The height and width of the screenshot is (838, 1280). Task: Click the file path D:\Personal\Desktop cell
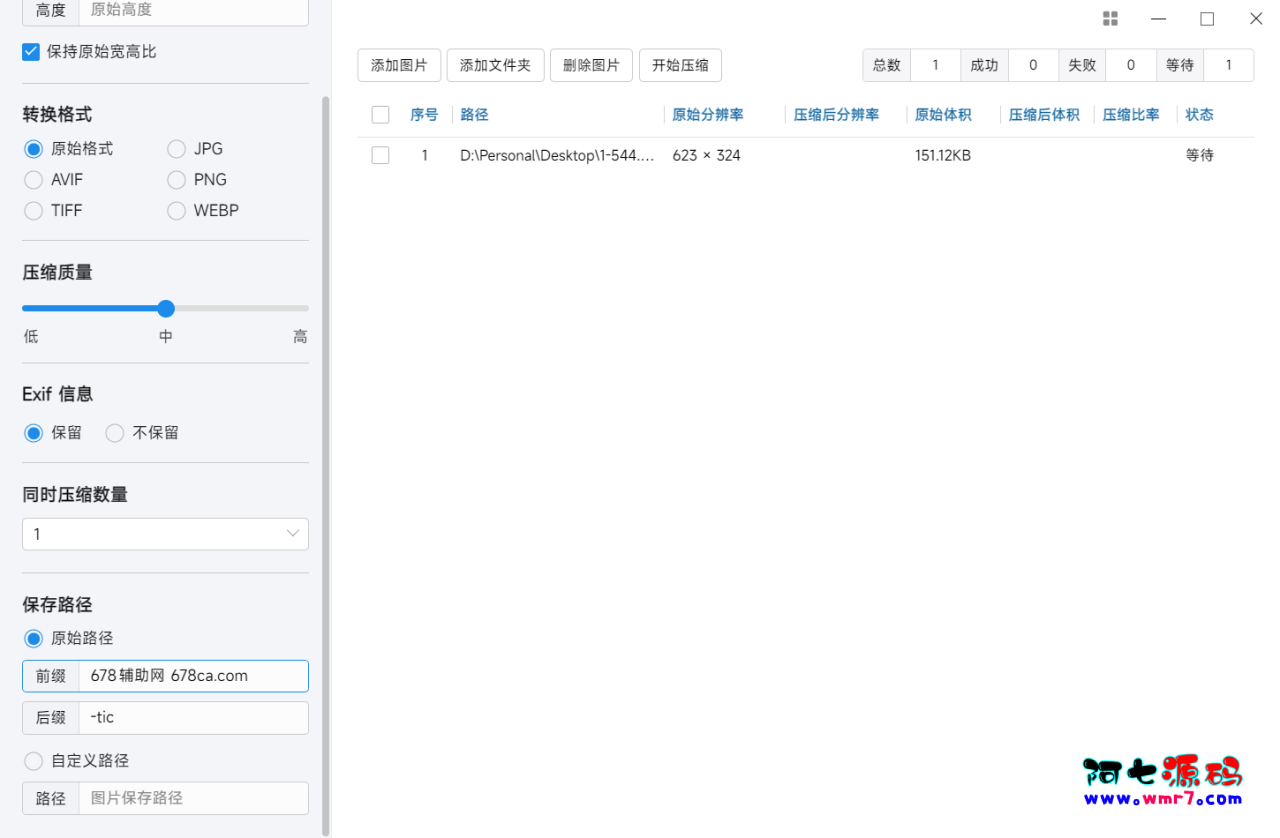pyautogui.click(x=557, y=155)
